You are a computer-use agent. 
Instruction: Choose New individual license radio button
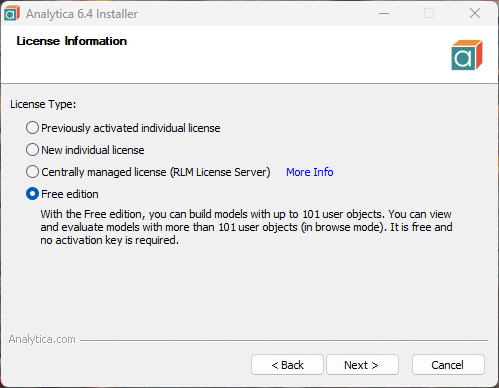(32, 150)
